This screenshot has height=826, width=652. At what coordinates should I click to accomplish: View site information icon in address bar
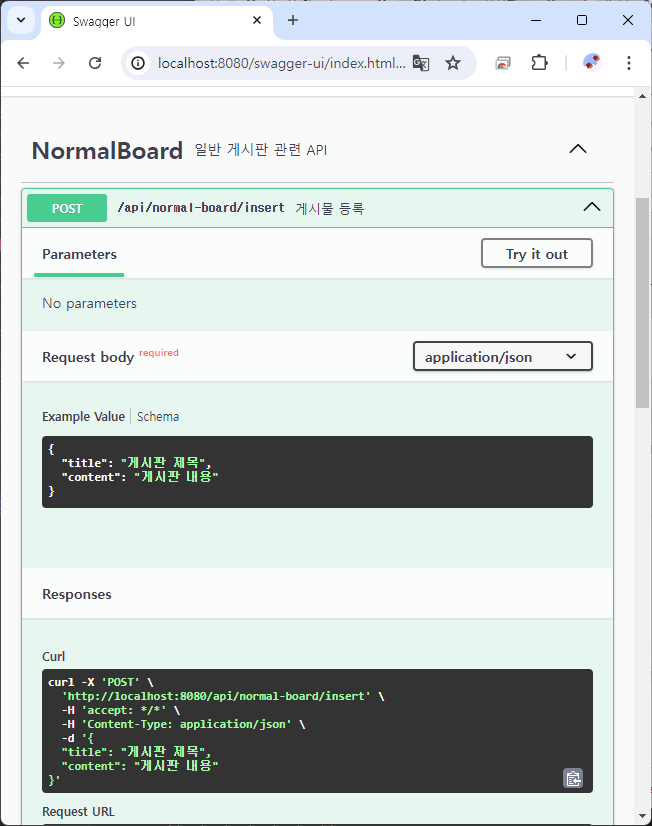click(x=138, y=63)
